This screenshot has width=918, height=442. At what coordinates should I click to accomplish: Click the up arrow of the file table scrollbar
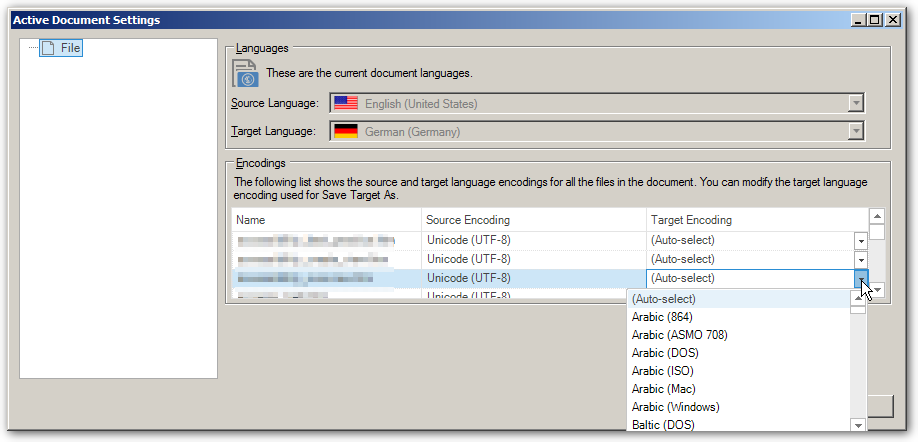pyautogui.click(x=876, y=217)
